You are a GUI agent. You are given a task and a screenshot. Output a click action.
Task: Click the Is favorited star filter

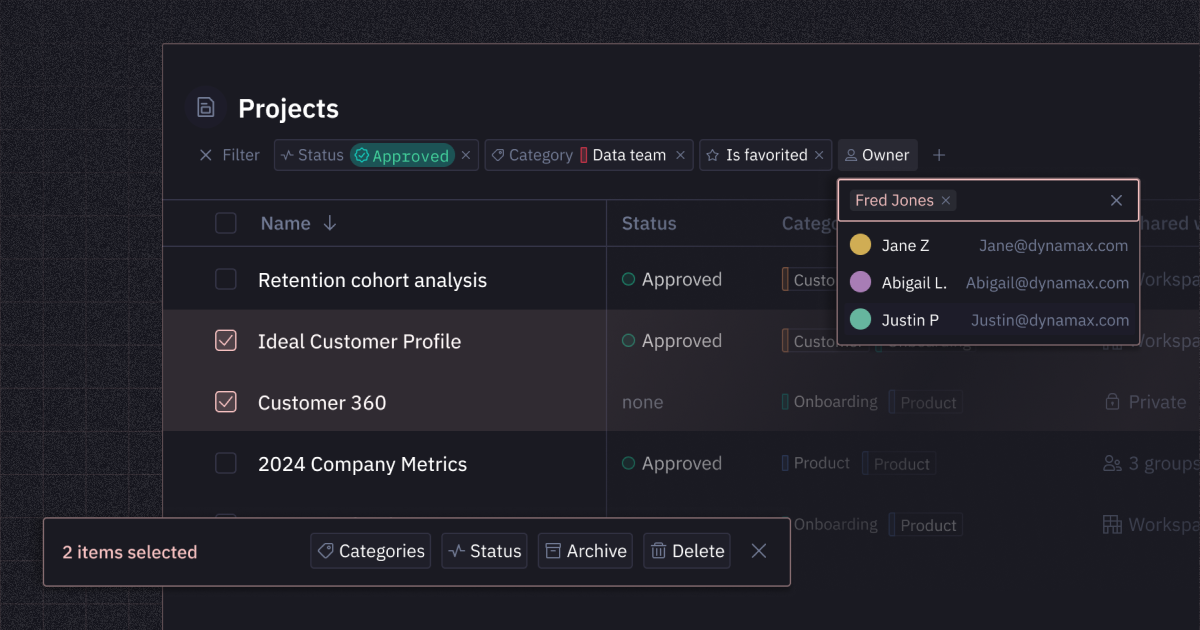pos(713,155)
